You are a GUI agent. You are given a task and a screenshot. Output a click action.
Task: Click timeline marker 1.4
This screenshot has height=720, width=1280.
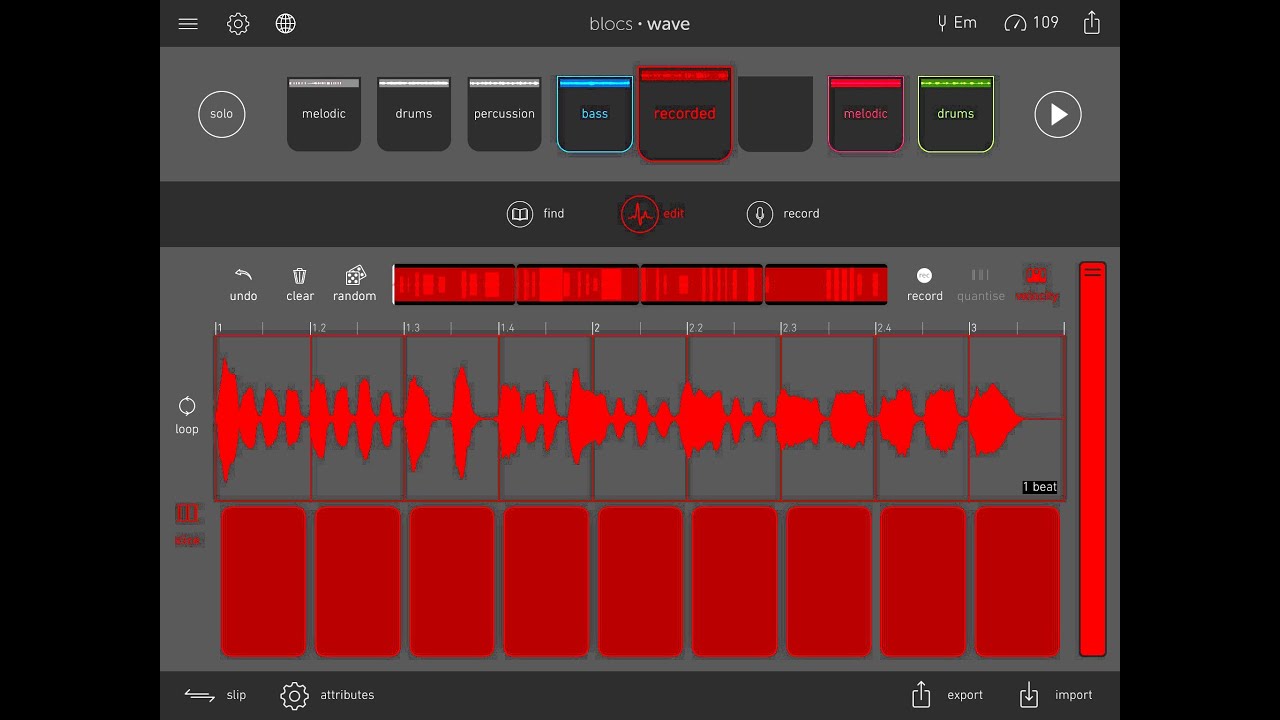coord(507,328)
